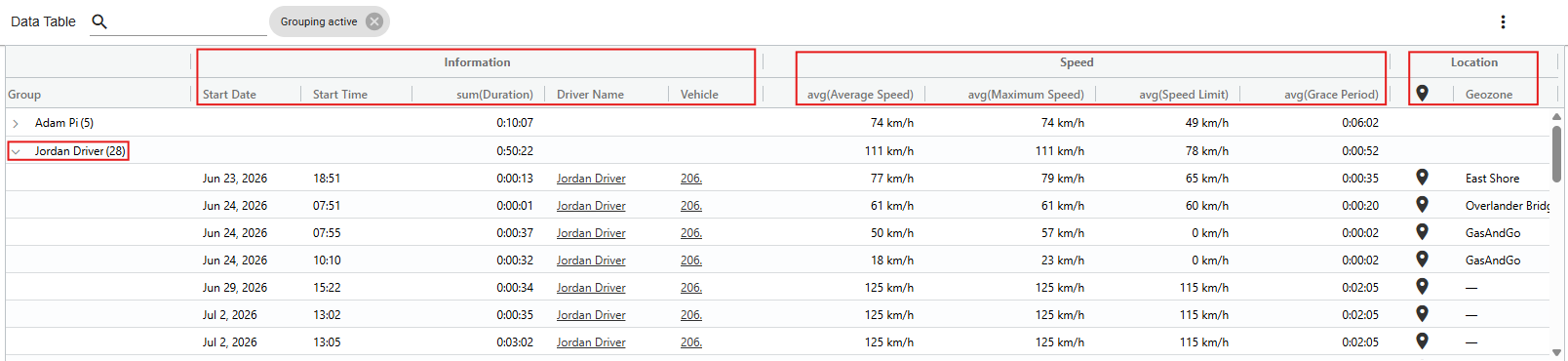Open map pin for Jun 24 07:55 row
This screenshot has height=361, width=1568.
[x=1423, y=232]
